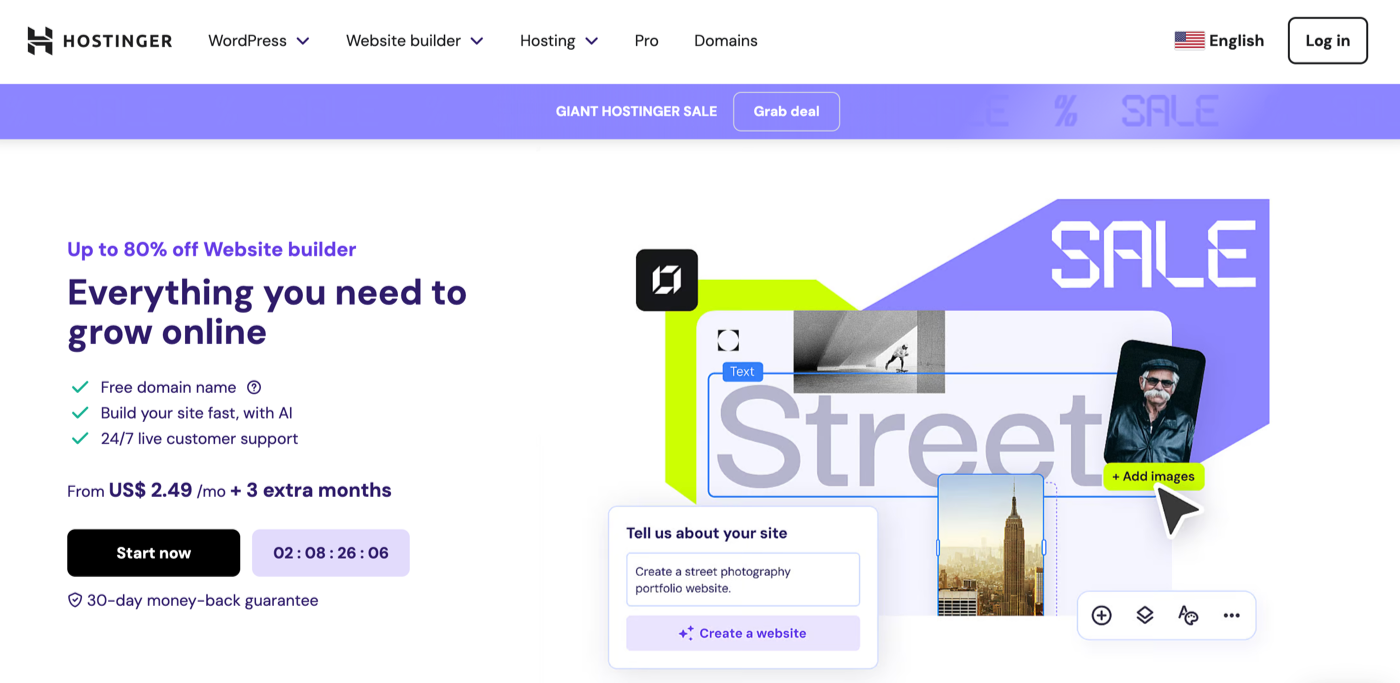1400x683 pixels.
Task: Click the free domain help icon
Action: pos(254,387)
